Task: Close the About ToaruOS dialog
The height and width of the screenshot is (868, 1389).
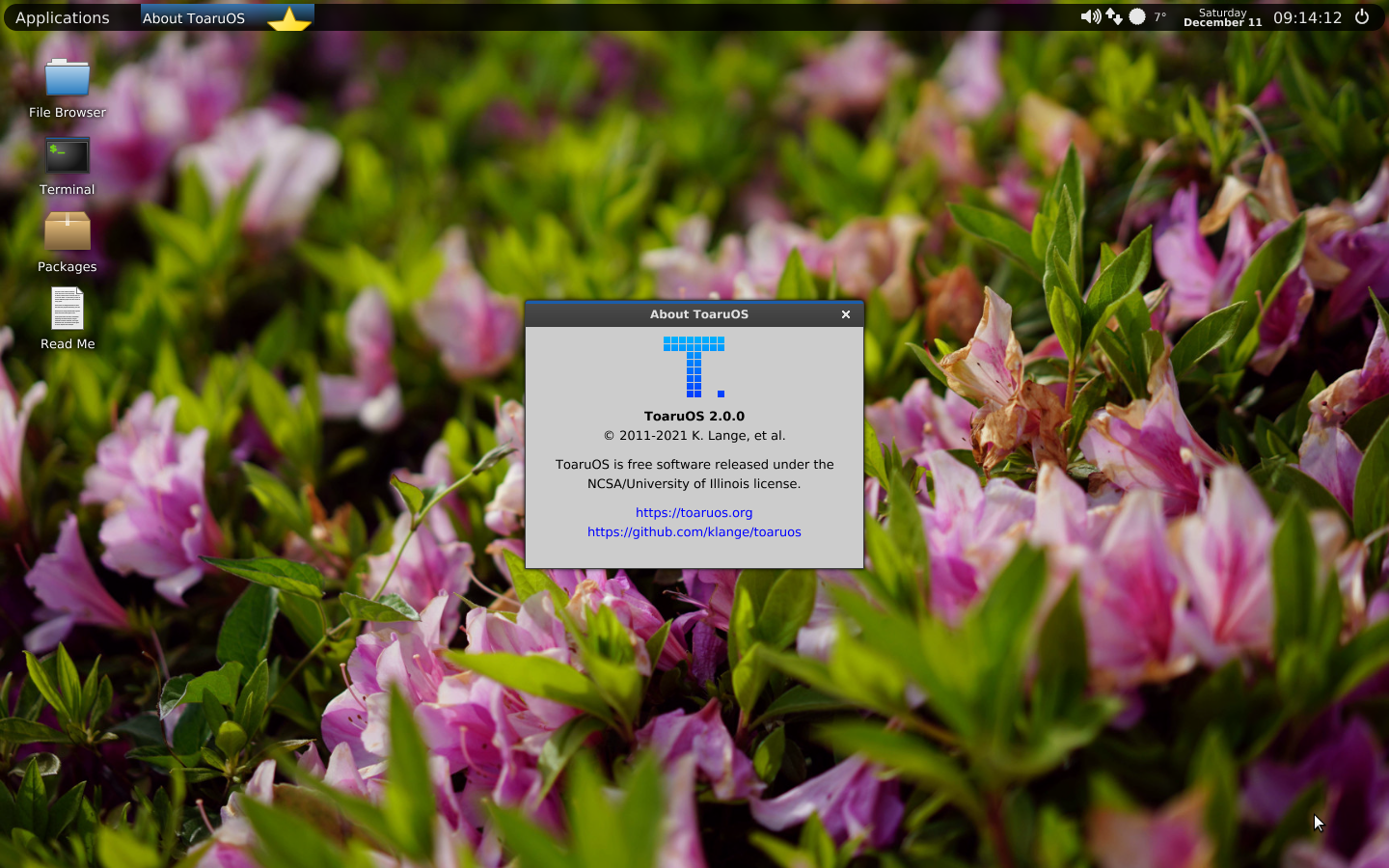Action: tap(846, 314)
